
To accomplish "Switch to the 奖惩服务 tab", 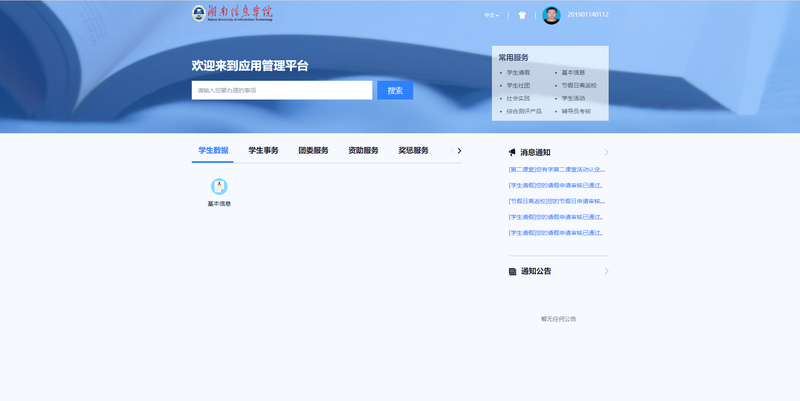I will (413, 151).
